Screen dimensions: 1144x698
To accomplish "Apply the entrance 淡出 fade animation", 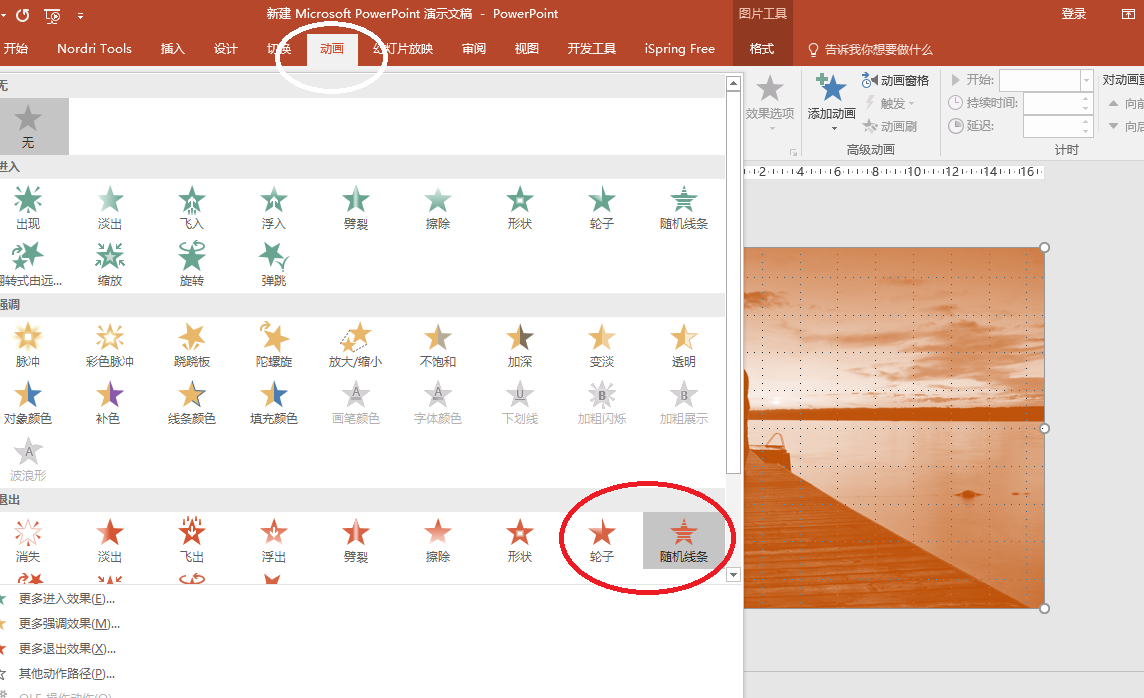I will pyautogui.click(x=109, y=208).
